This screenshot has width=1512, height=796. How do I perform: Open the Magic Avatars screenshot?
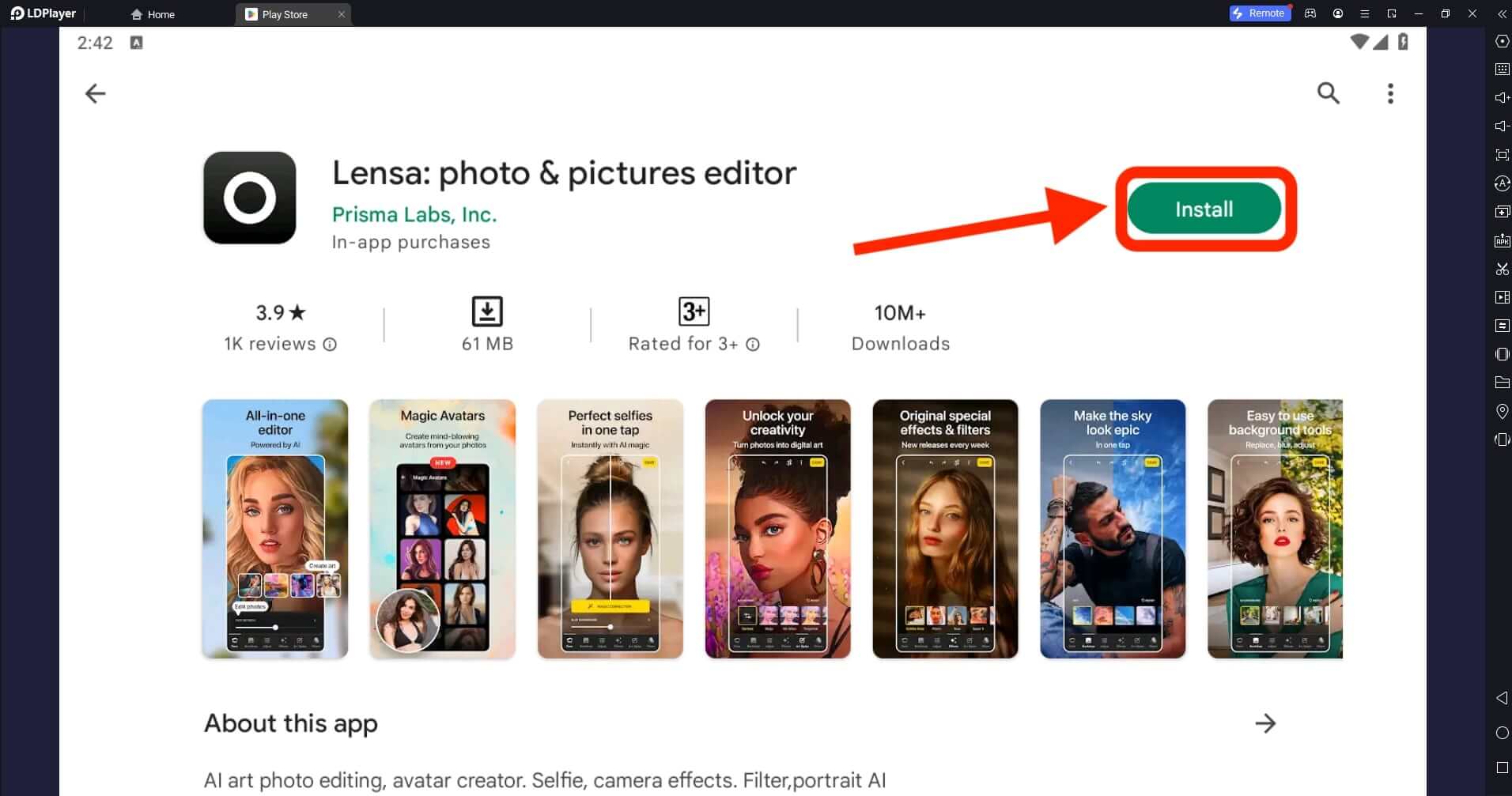click(443, 529)
